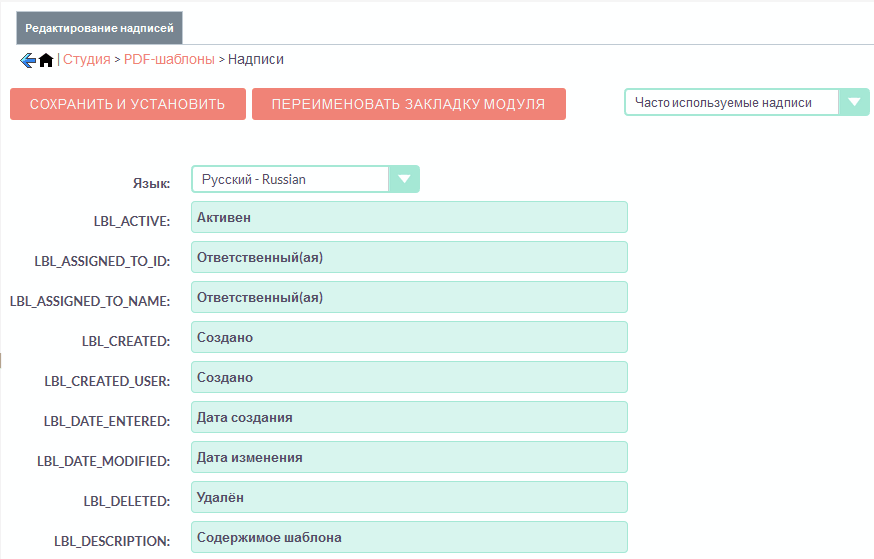Click the back arrow icon
The height and width of the screenshot is (559, 874).
(27, 60)
